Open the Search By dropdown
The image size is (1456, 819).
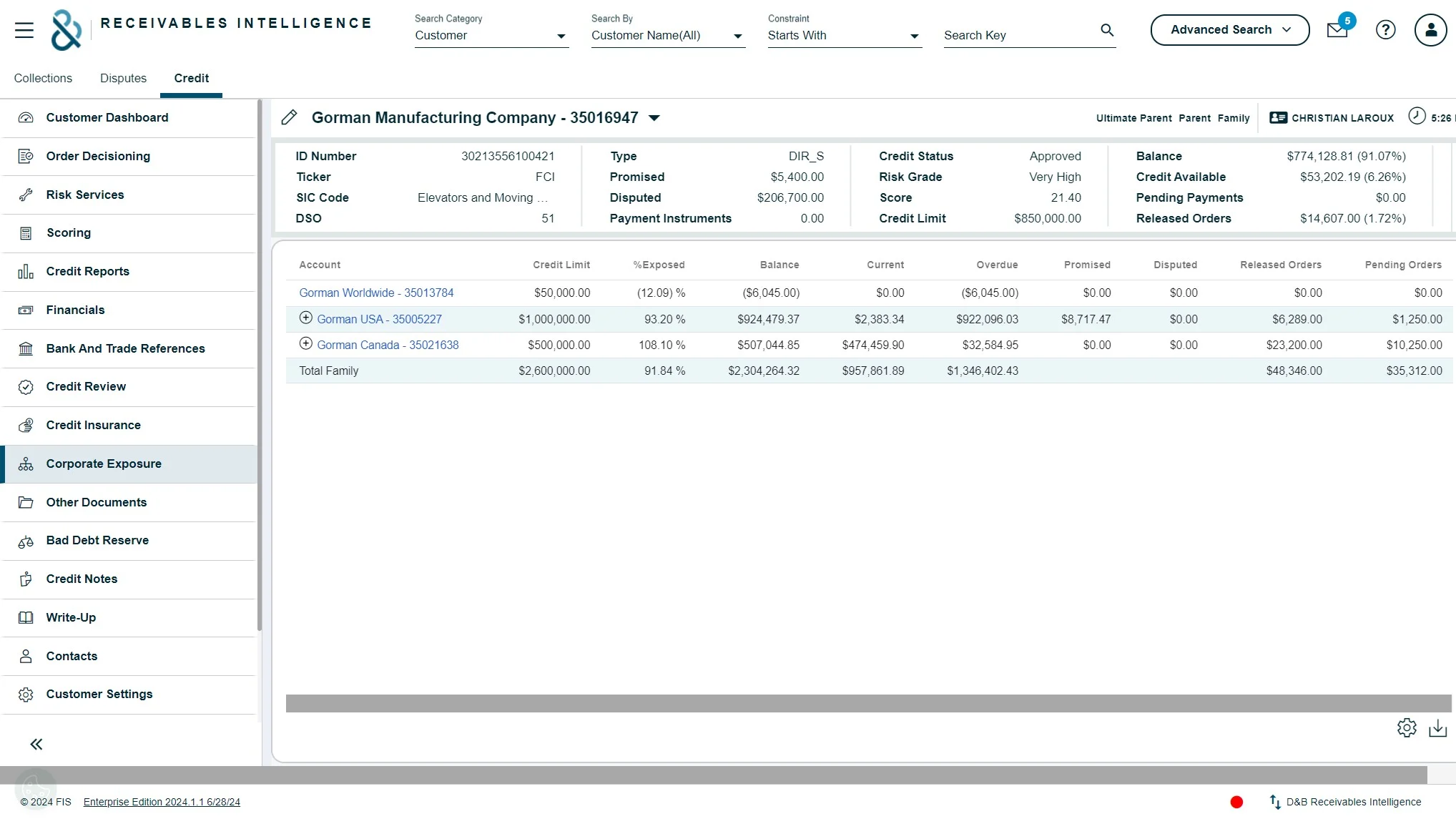[x=668, y=35]
